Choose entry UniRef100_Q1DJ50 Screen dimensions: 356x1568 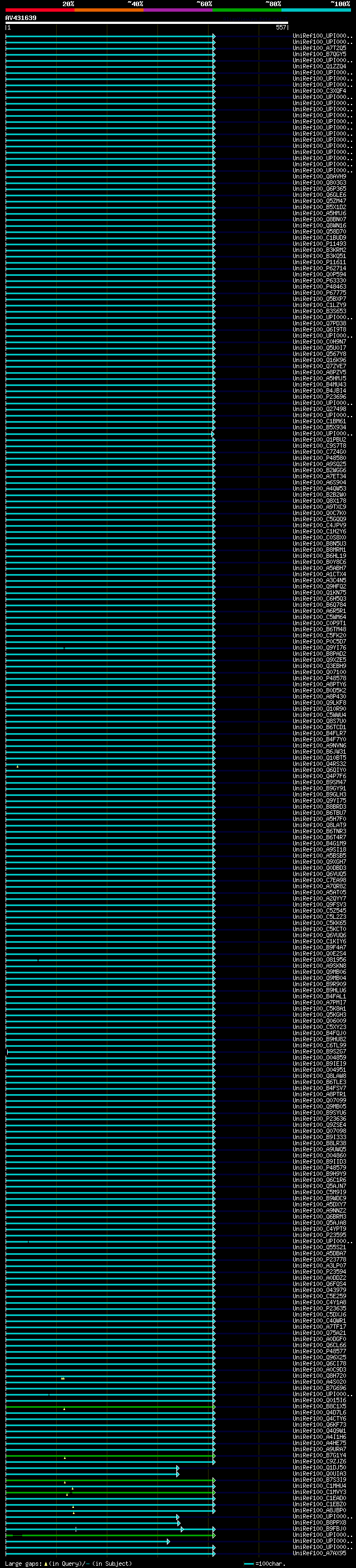pyautogui.click(x=319, y=1467)
